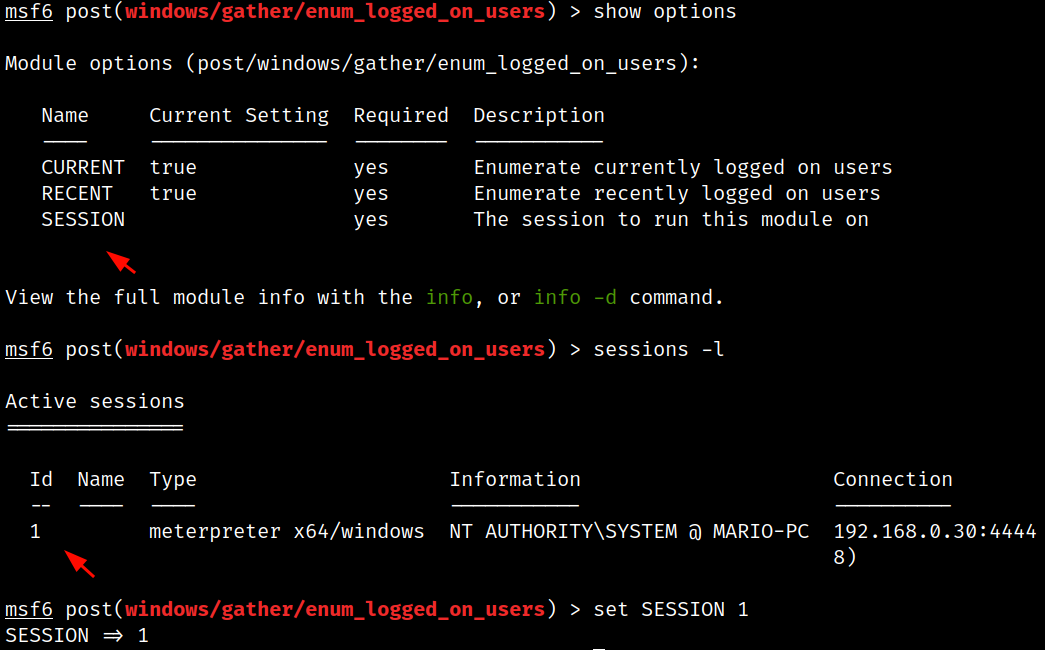Select the SESSION option name in table

click(x=83, y=219)
